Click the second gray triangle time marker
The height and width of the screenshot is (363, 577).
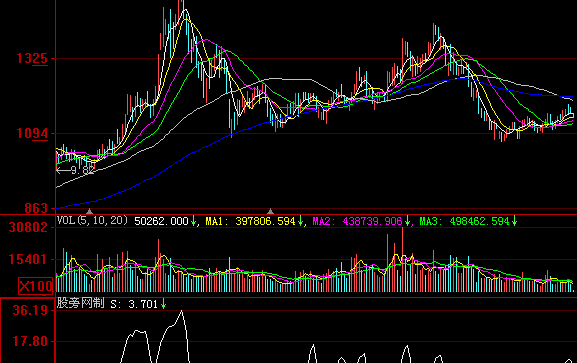coord(270,211)
